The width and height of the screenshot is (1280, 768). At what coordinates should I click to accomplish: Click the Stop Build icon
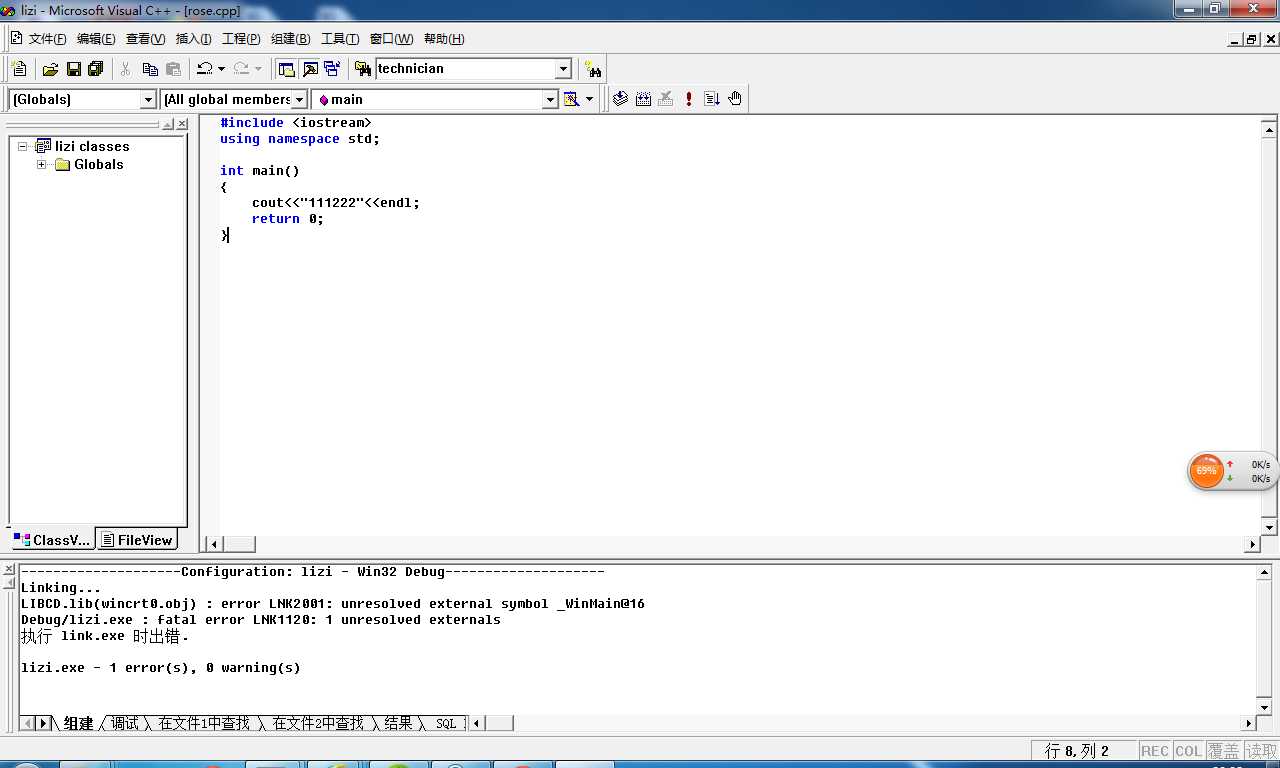click(x=666, y=99)
